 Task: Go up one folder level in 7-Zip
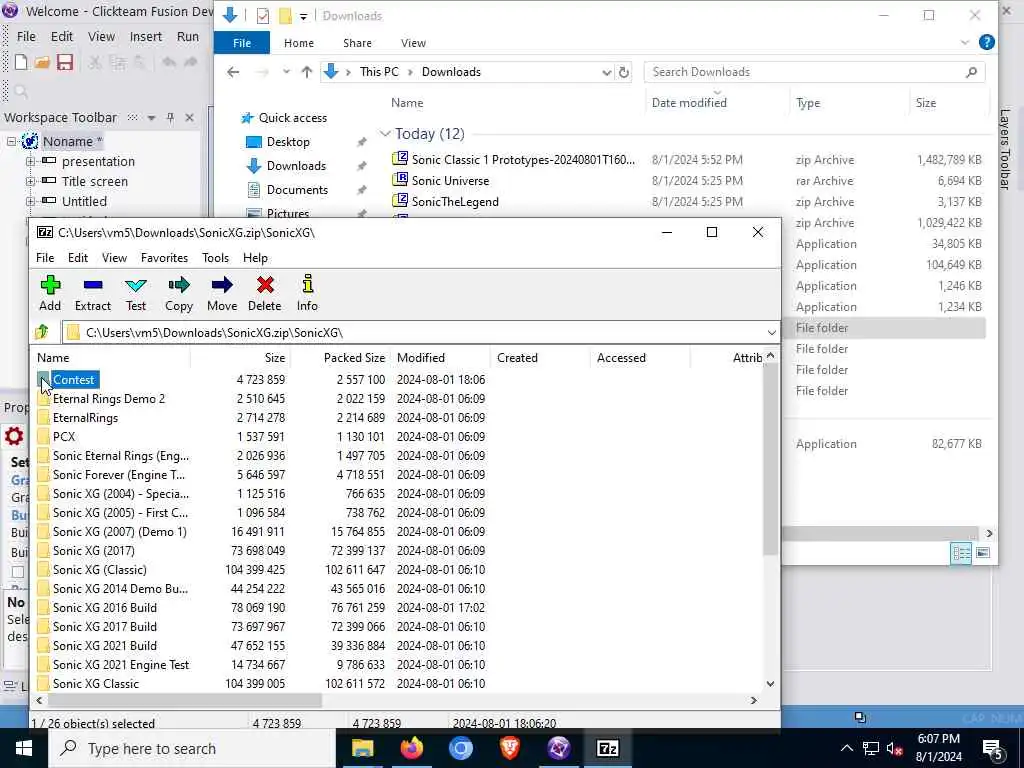[42, 332]
